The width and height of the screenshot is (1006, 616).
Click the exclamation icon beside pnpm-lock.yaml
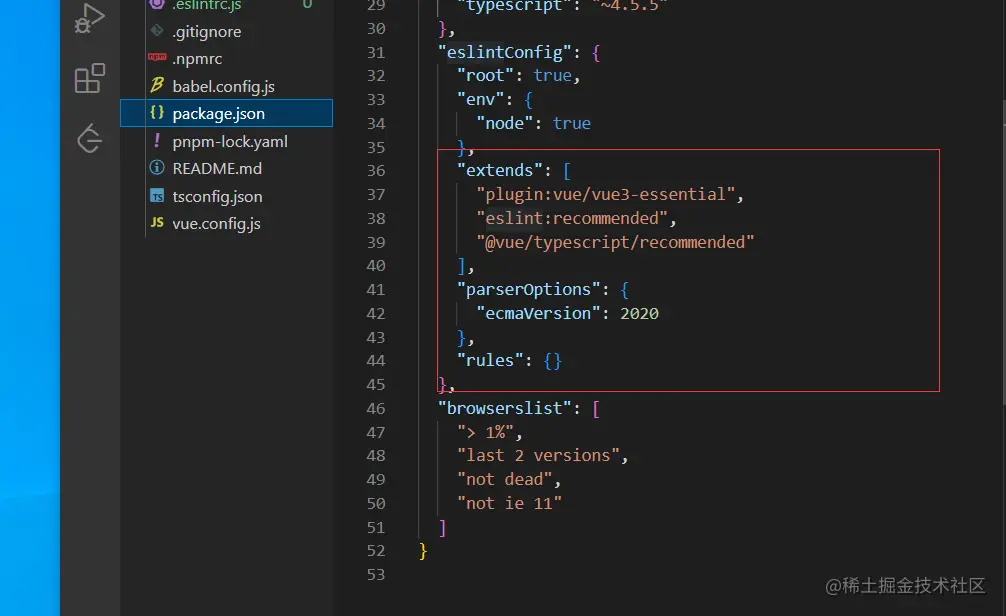(x=157, y=140)
